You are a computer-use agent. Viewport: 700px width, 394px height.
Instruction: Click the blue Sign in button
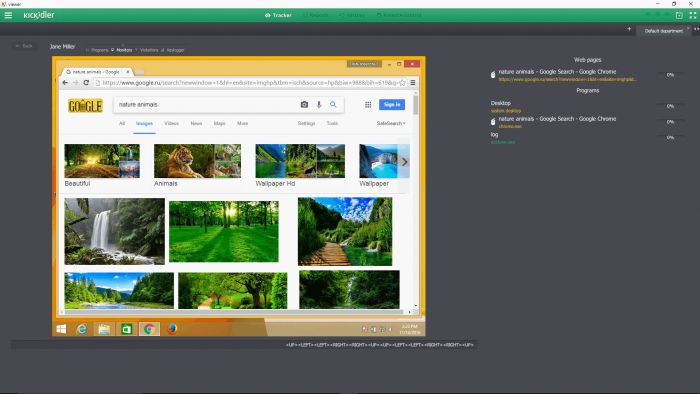[x=392, y=104]
